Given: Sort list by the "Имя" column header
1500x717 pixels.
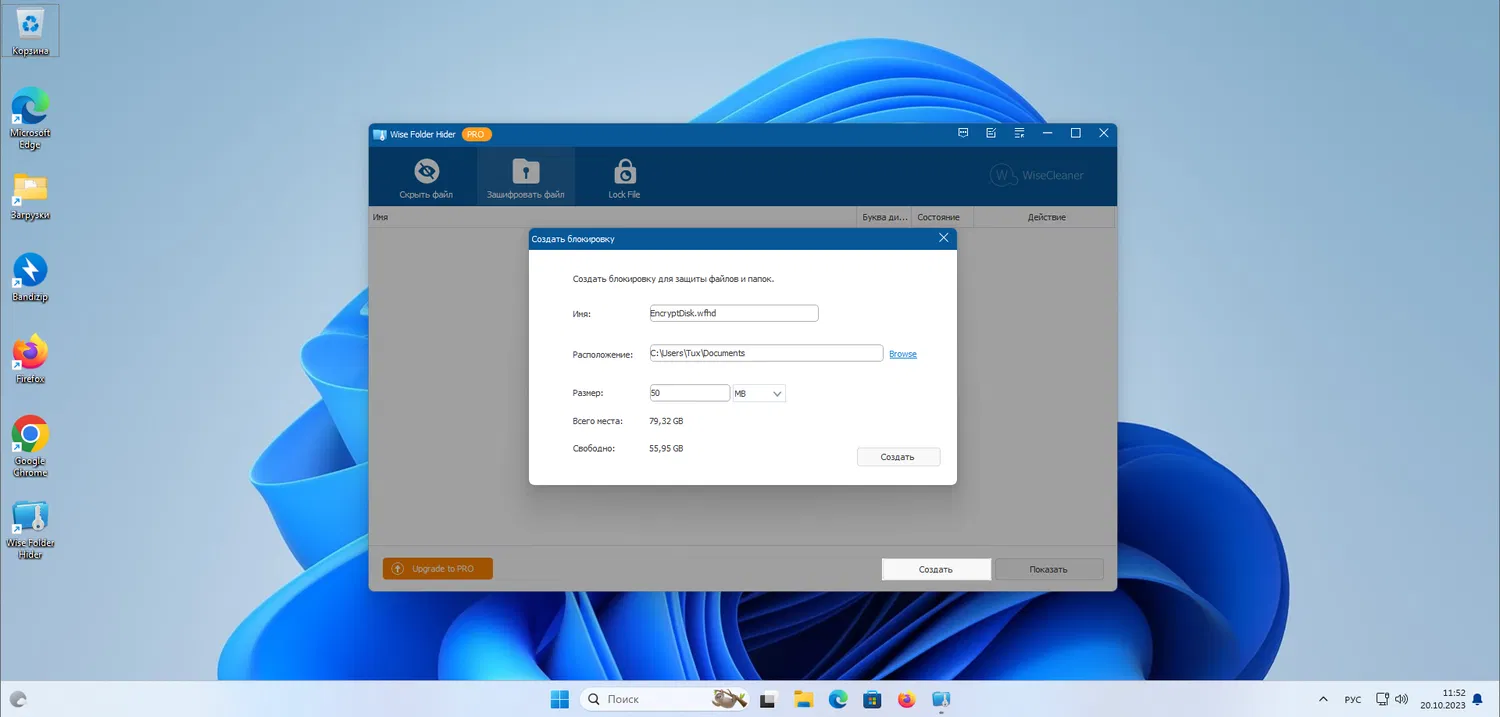Looking at the screenshot, I should 380,216.
